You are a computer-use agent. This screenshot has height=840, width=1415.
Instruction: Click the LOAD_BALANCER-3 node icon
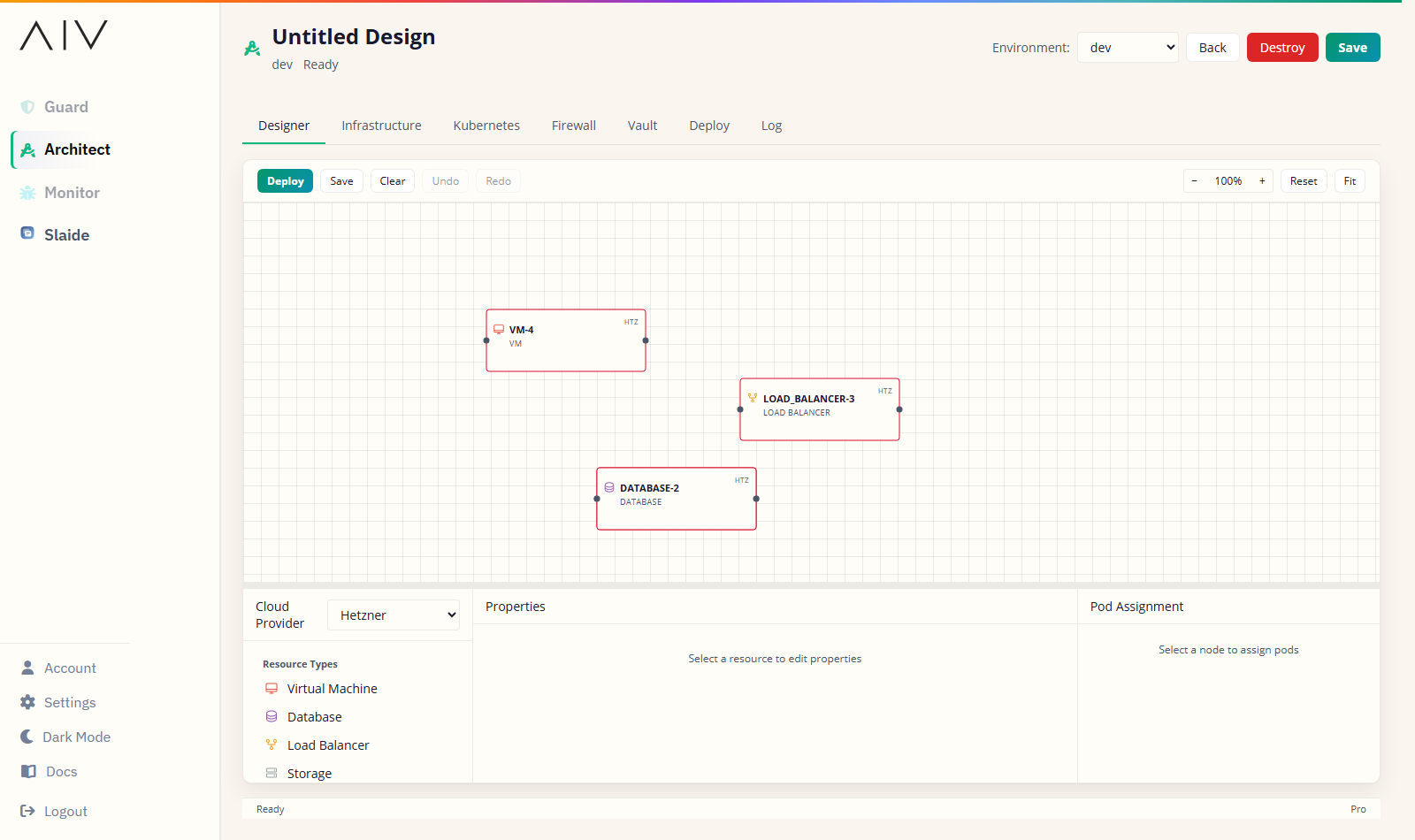753,398
